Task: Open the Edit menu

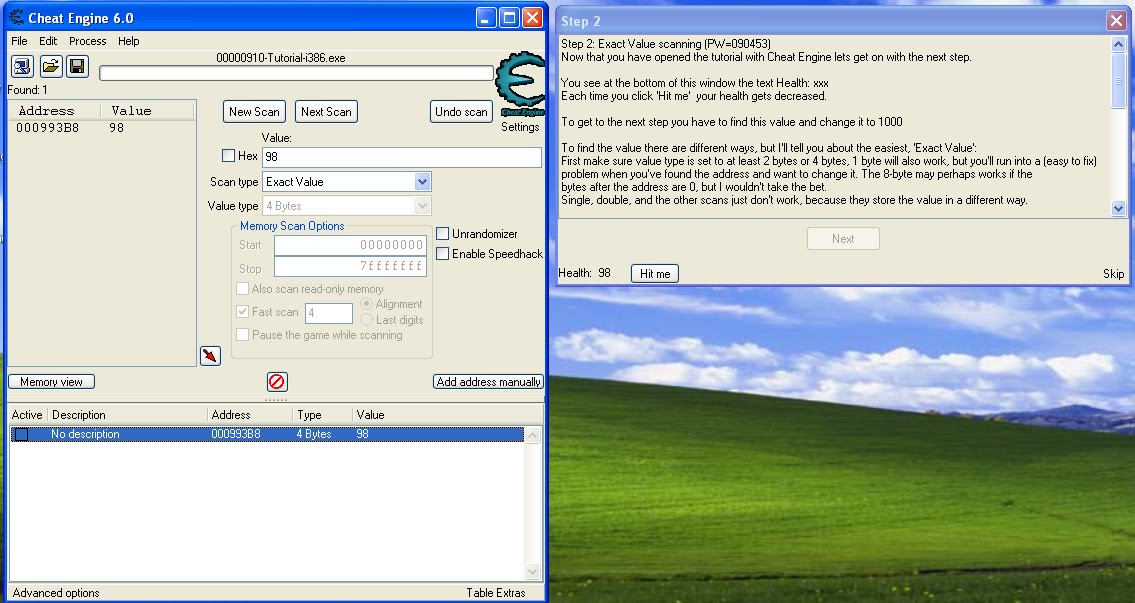Action: pos(48,41)
